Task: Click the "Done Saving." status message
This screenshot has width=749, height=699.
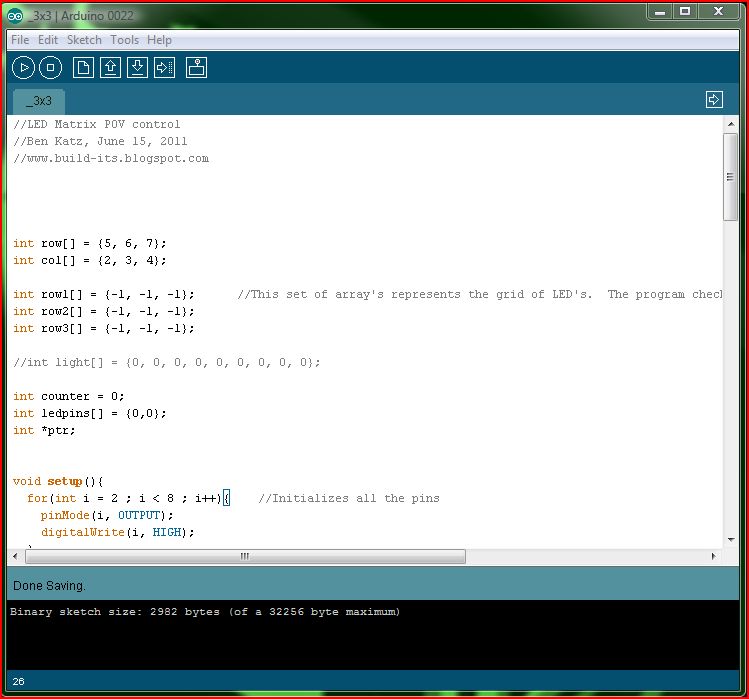Action: tap(49, 586)
